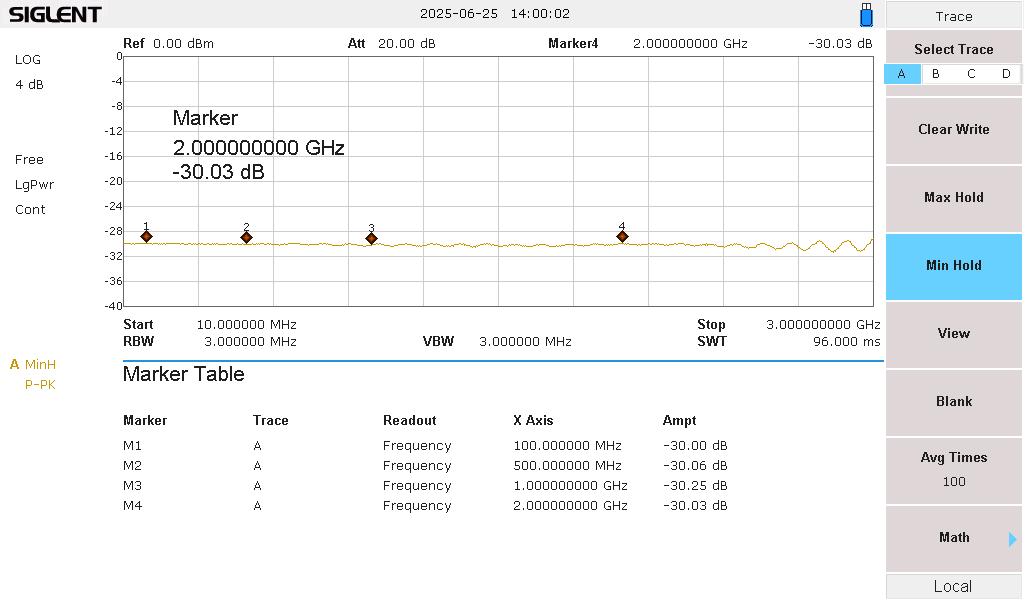
Task: Click marker diamond 1 on the trace
Action: click(x=147, y=236)
